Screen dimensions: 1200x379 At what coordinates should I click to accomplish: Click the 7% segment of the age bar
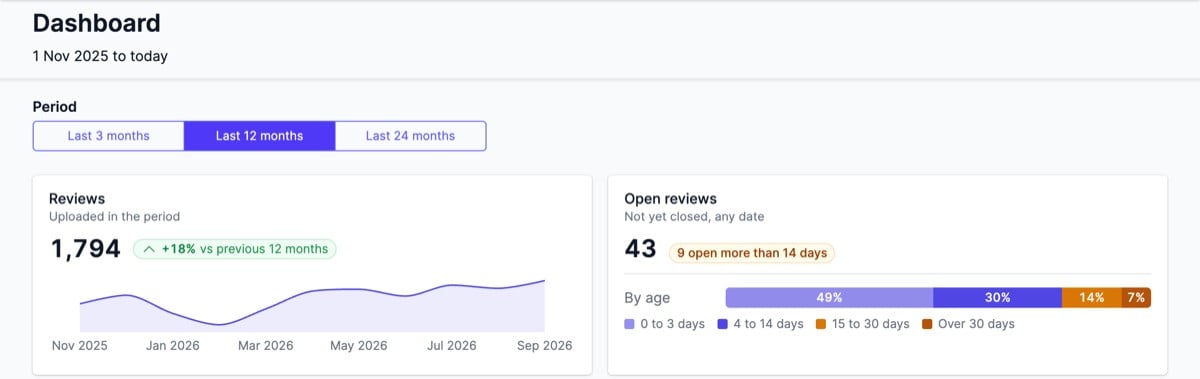tap(1136, 298)
